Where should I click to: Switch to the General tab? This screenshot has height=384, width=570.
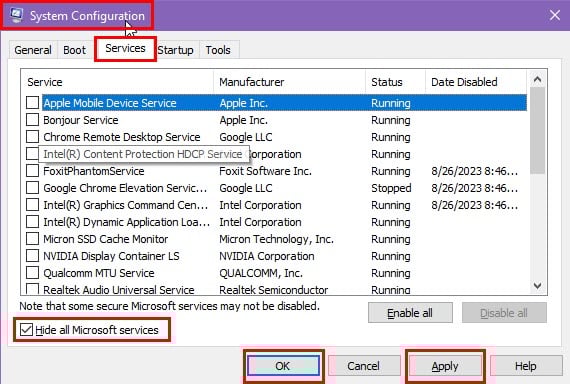click(x=33, y=50)
